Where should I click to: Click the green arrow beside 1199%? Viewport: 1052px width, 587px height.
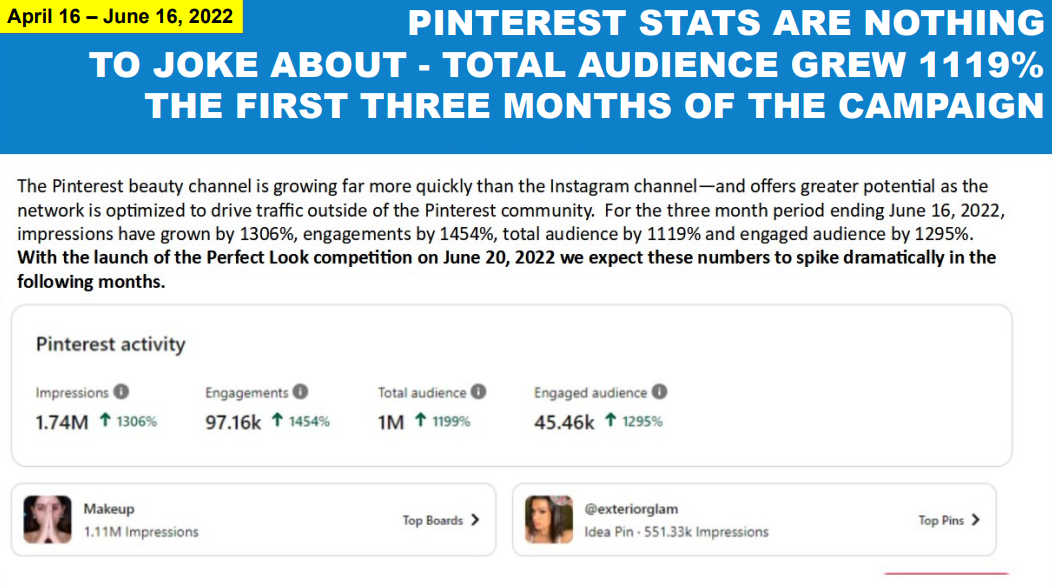(x=421, y=420)
